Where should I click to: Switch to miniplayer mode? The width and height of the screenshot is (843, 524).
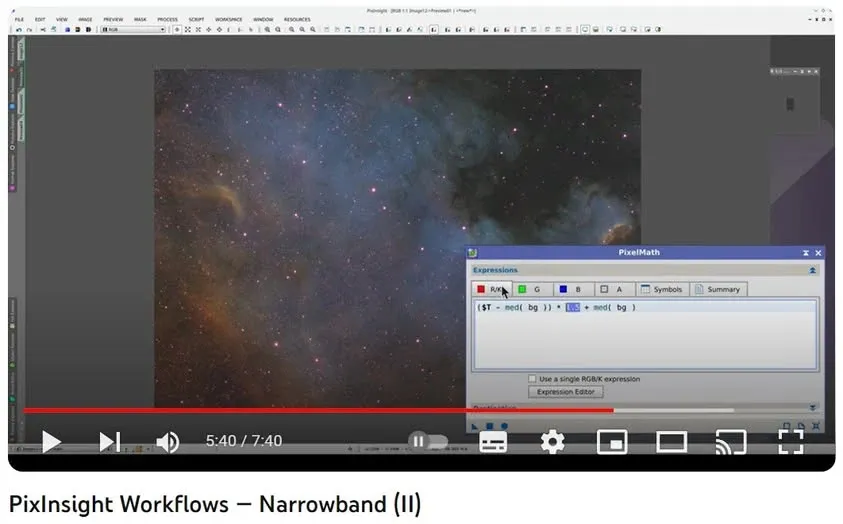pyautogui.click(x=612, y=442)
